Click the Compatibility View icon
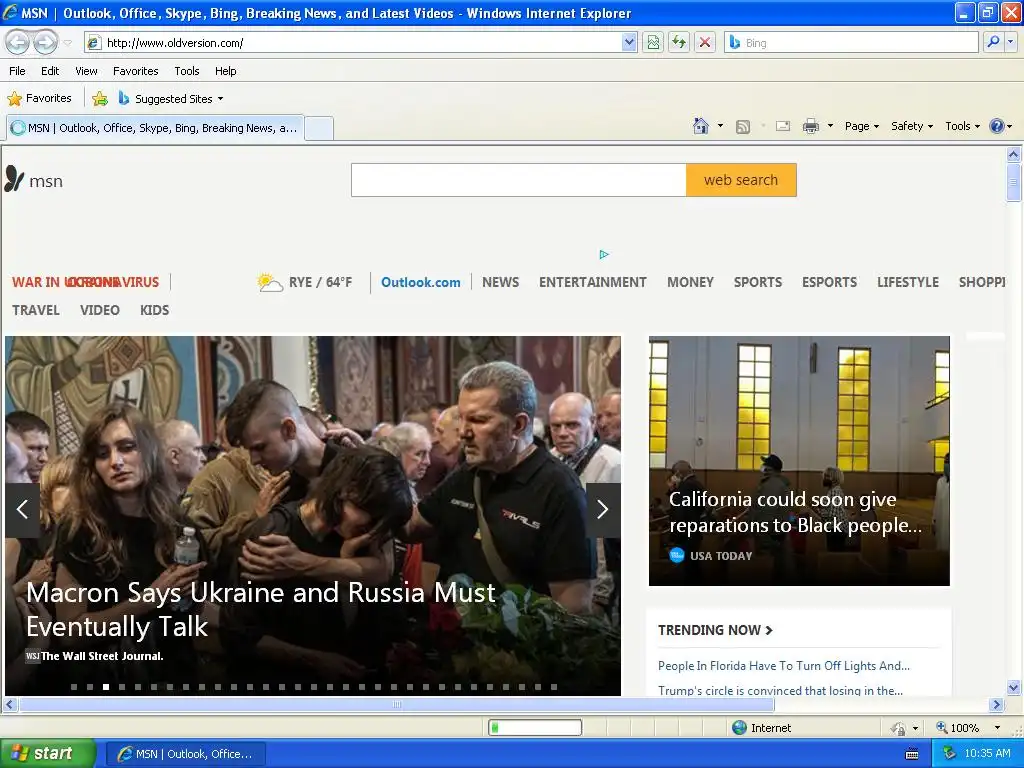The image size is (1024, 768). [652, 42]
